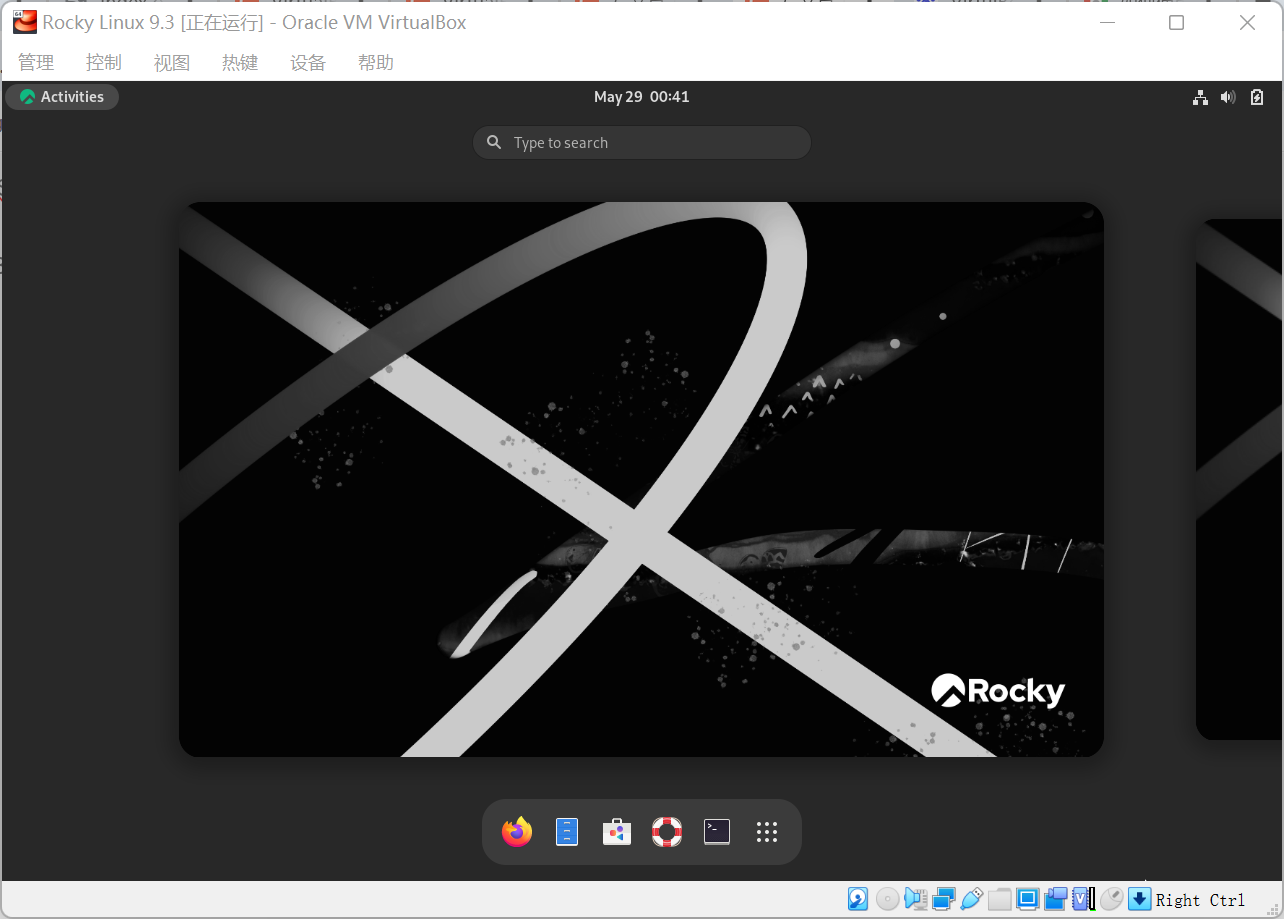
Task: Click the VirtualBox icon in title bar
Action: (24, 22)
